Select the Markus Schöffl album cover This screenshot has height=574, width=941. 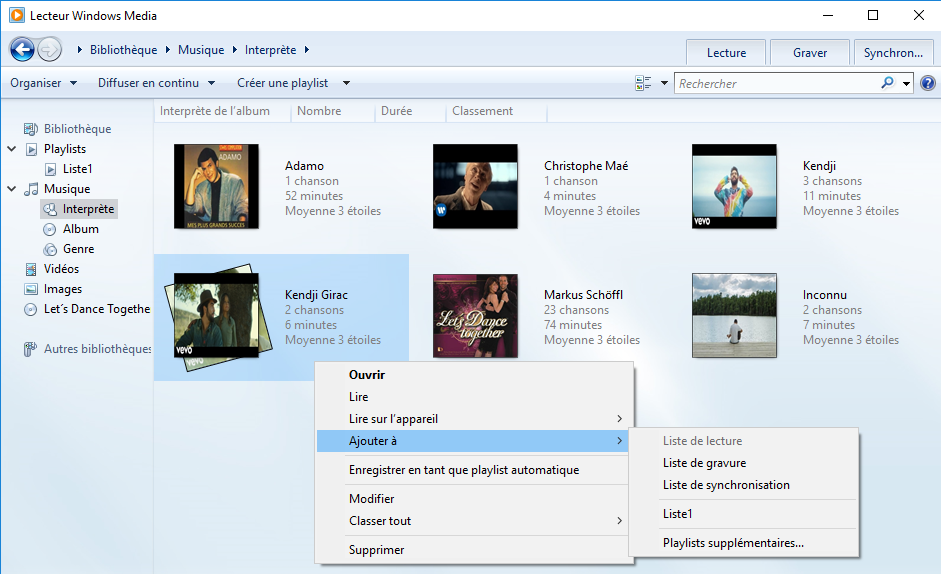tap(475, 316)
